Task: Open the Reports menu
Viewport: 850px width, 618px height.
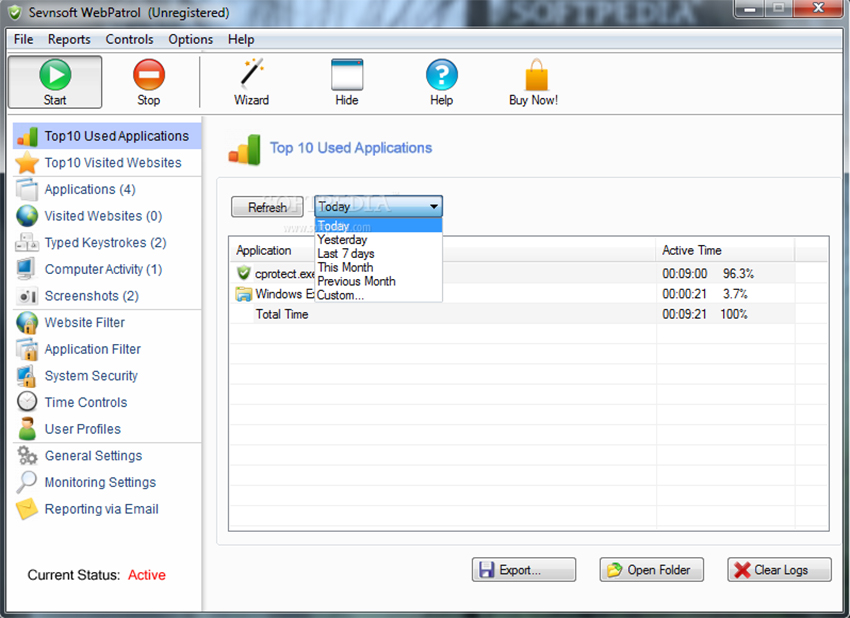Action: pos(69,40)
